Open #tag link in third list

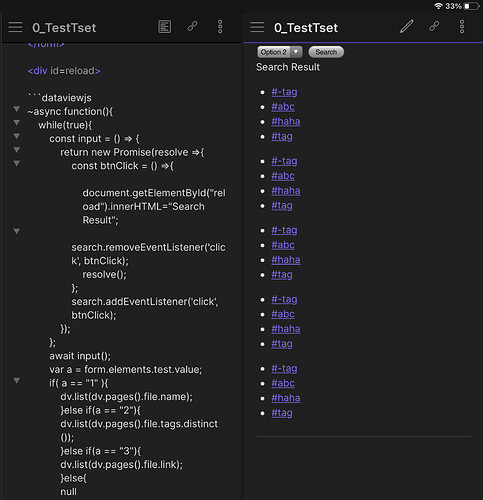coord(282,275)
